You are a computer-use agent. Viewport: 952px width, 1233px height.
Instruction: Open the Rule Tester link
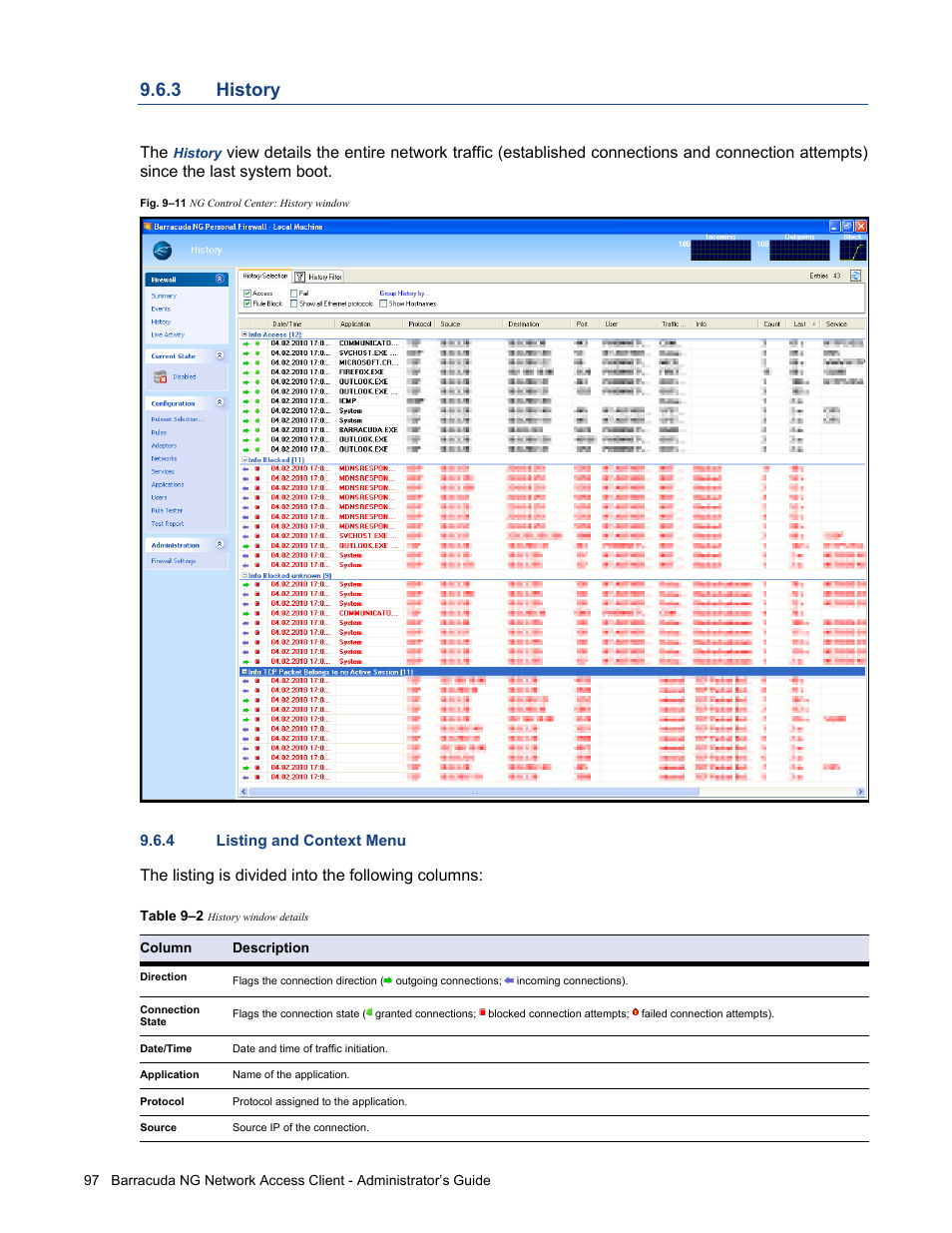(x=167, y=510)
